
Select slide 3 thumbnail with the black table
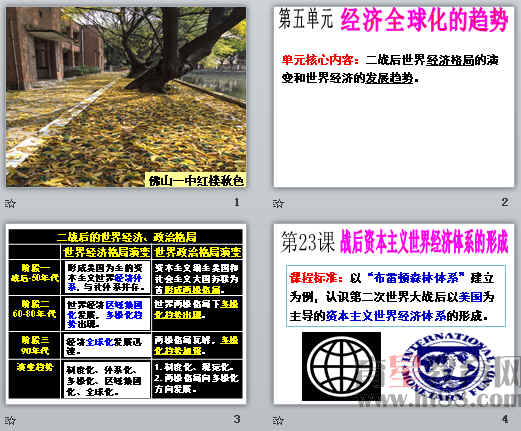click(126, 314)
